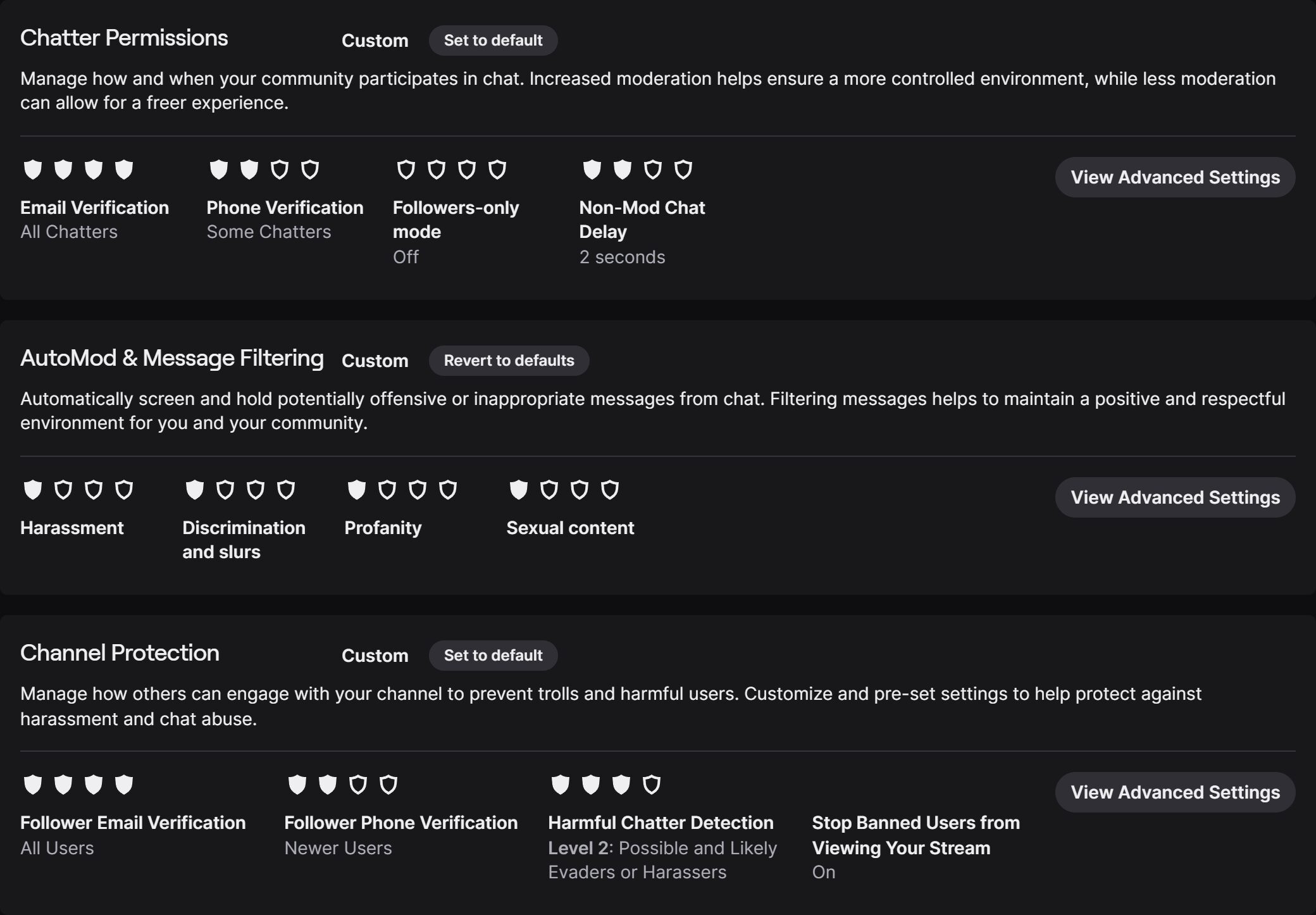The image size is (1316, 915).
Task: Revert AutoMod & Message Filtering to defaults
Action: (509, 361)
